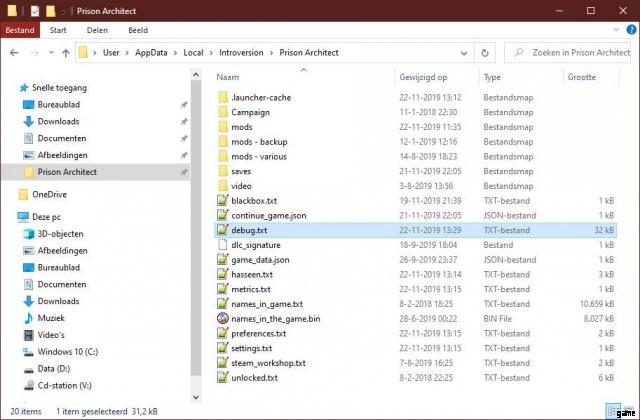Open 3D-objecten under Deze pc
The image size is (640, 420).
click(60, 234)
